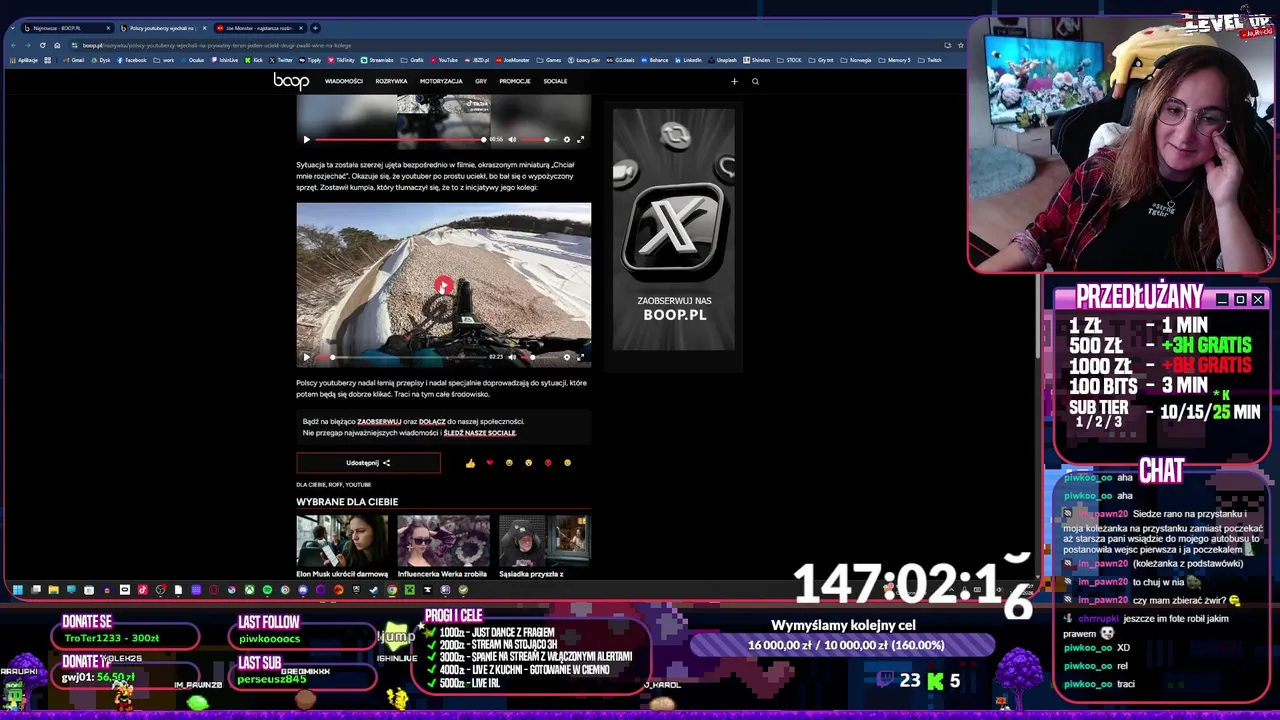Screen dimensions: 1280x720
Task: Open MOTORYZACJA section
Action: click(x=441, y=81)
